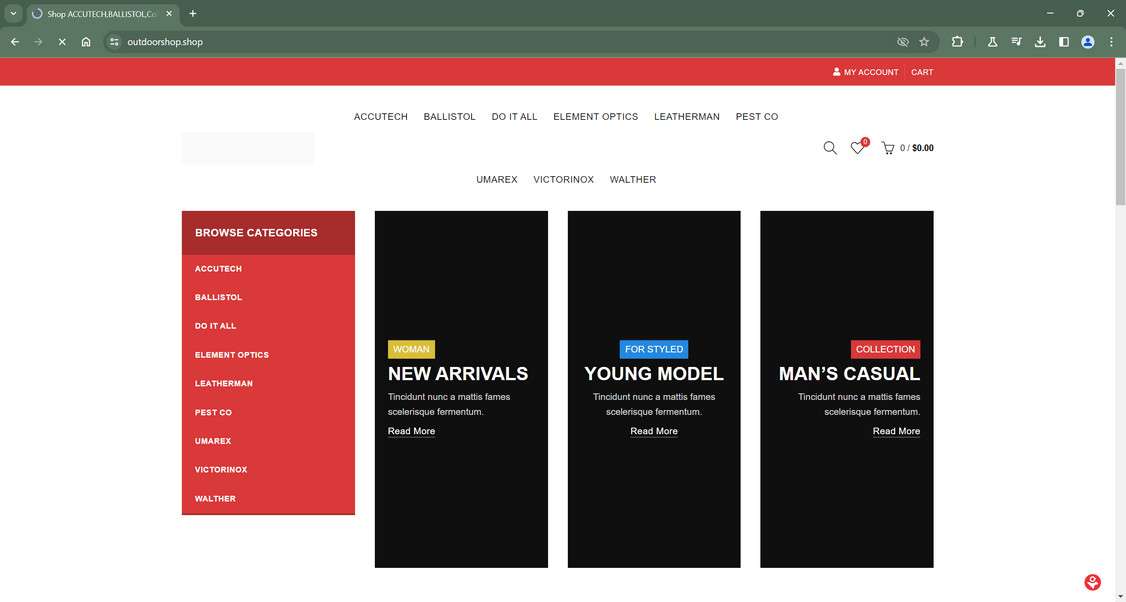This screenshot has height=602, width=1126.
Task: Open a new browser tab with plus
Action: 192,14
